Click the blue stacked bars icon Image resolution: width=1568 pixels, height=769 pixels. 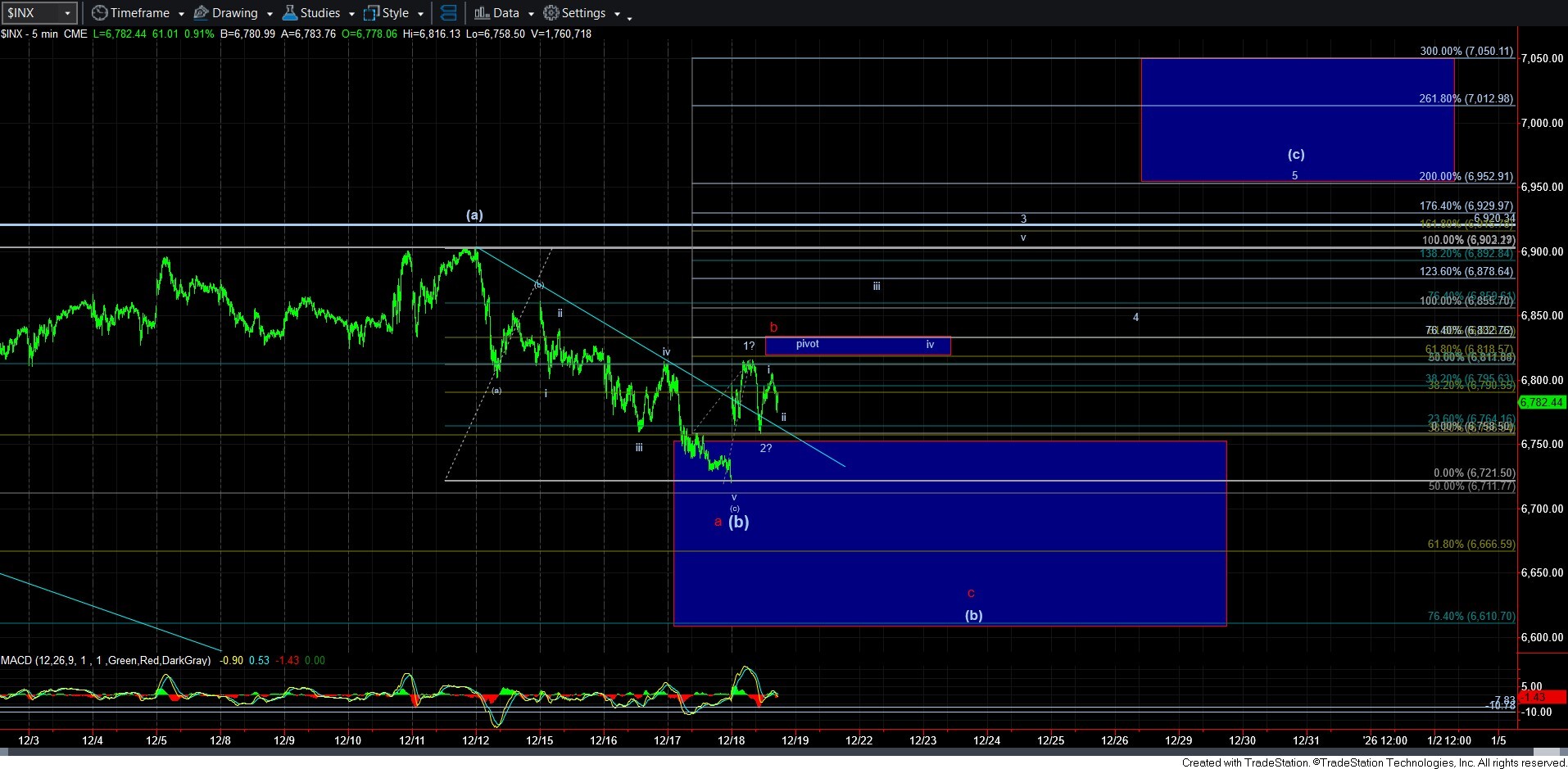click(x=448, y=13)
